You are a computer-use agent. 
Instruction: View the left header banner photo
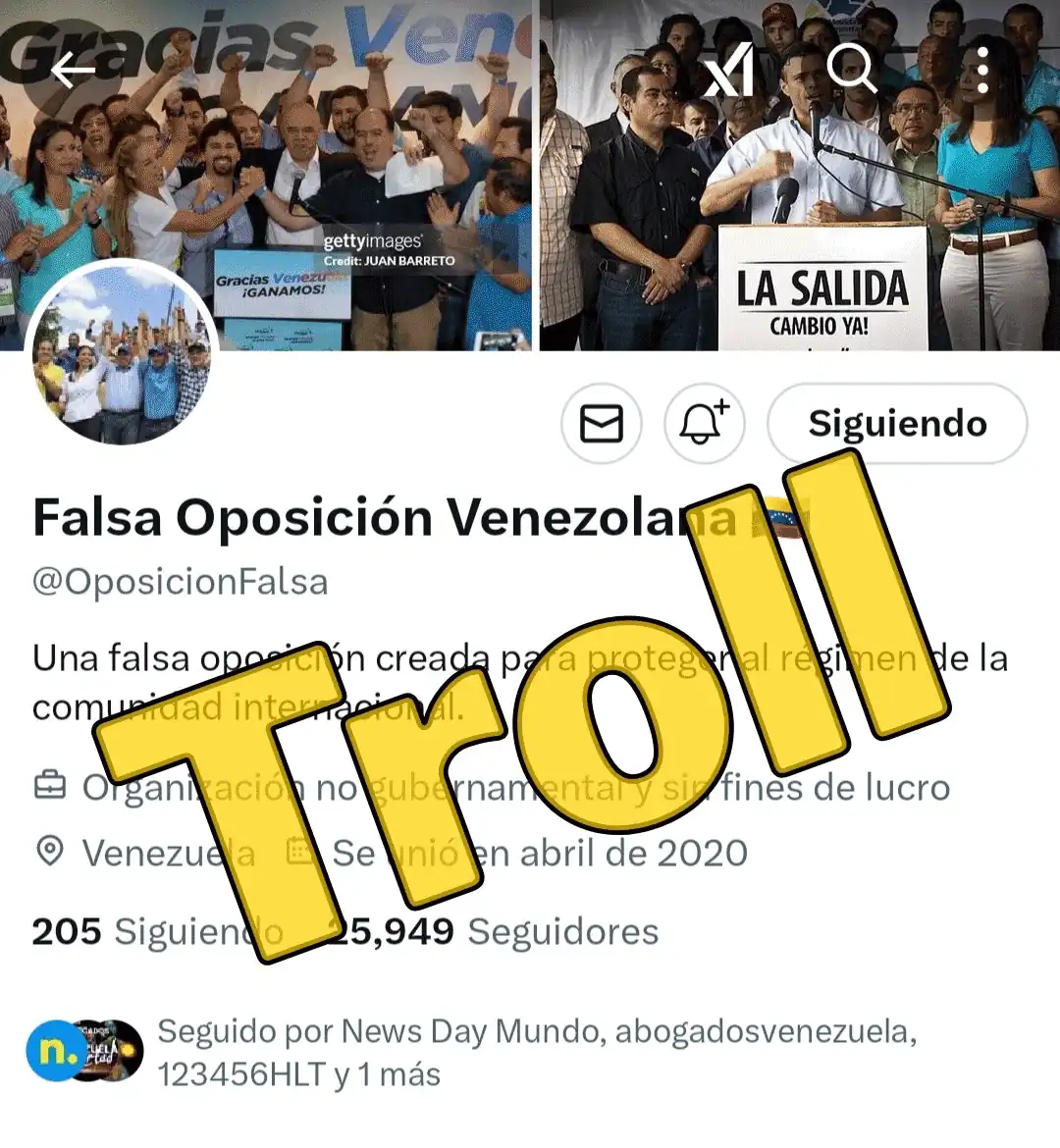point(265,175)
